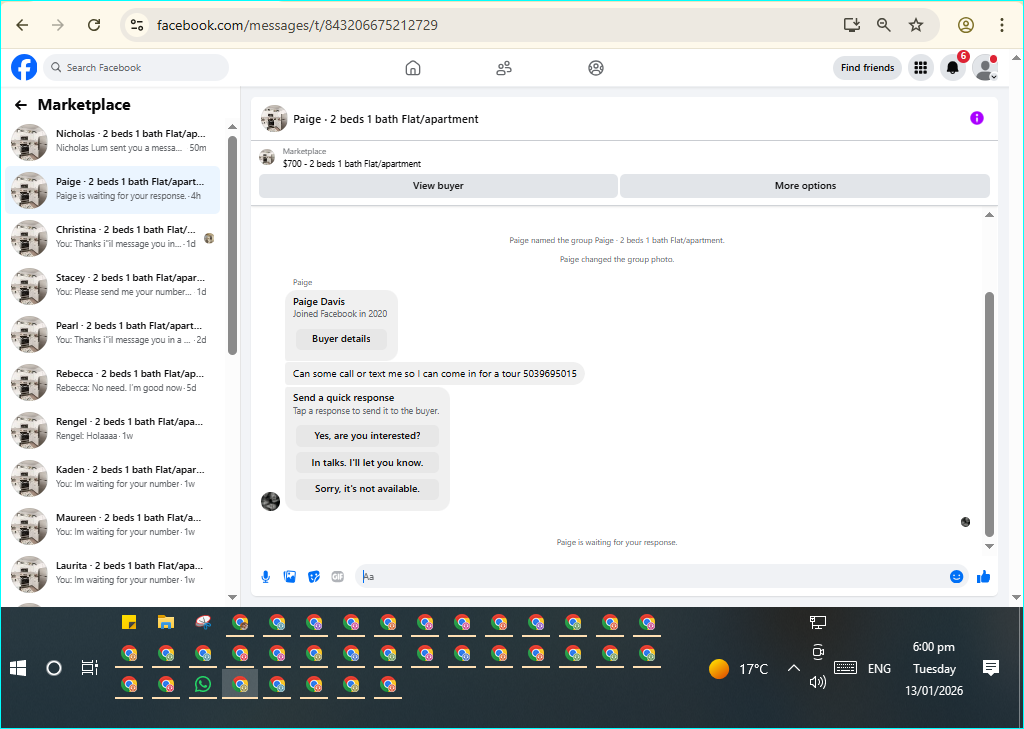This screenshot has height=729, width=1024.
Task: Click Paige's avatar in the chat header
Action: (x=274, y=118)
